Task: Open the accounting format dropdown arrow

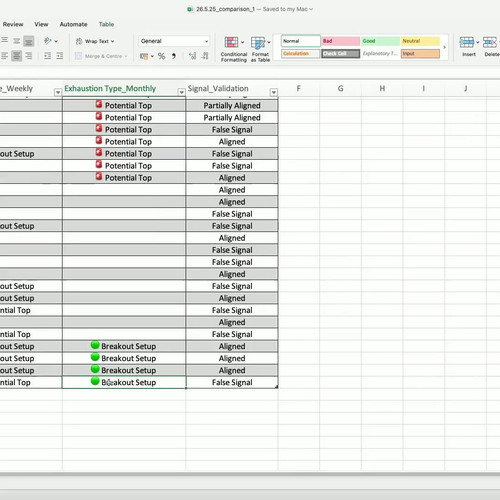Action: pyautogui.click(x=152, y=56)
